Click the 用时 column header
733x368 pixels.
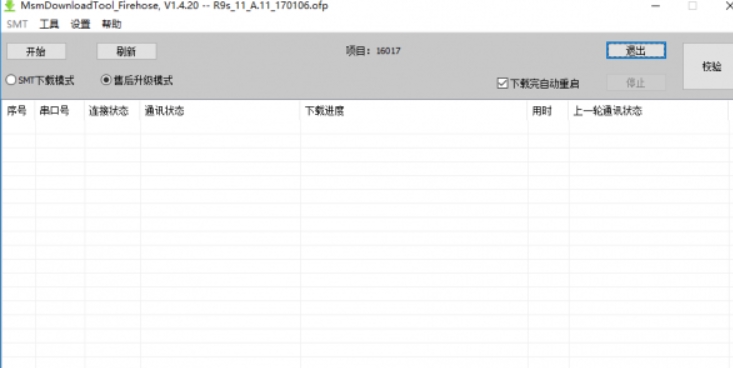click(x=548, y=111)
